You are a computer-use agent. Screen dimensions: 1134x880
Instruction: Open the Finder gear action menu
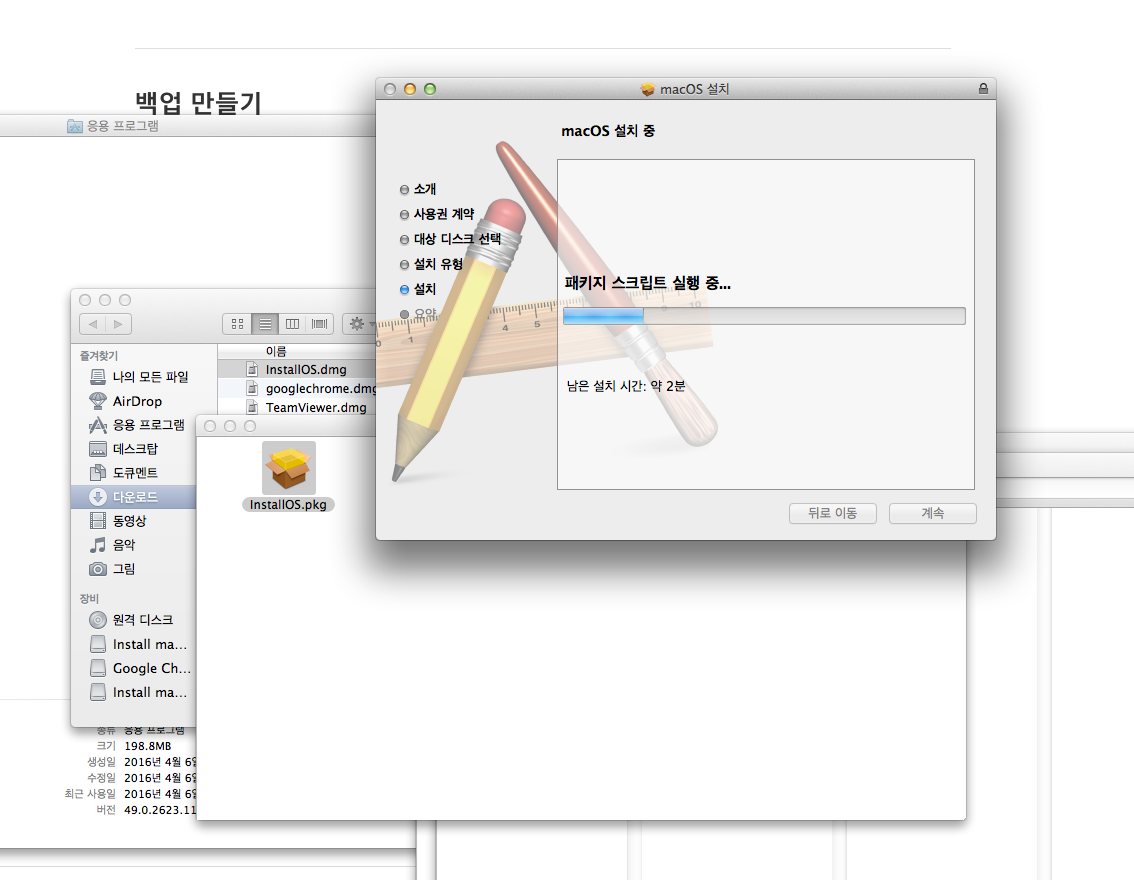[x=359, y=324]
